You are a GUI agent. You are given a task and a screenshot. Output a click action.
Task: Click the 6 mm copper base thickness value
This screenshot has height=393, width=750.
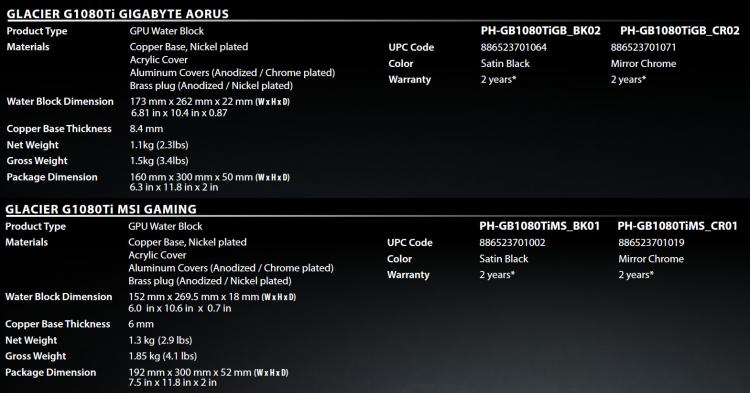tap(141, 324)
